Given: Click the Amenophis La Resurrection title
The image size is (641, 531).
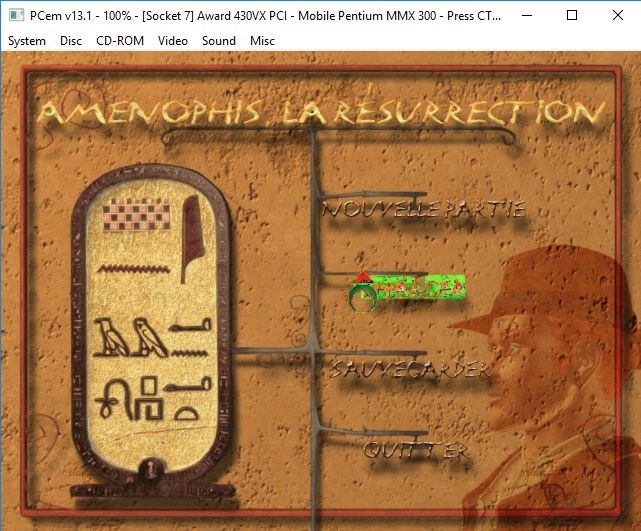Looking at the screenshot, I should point(322,112).
